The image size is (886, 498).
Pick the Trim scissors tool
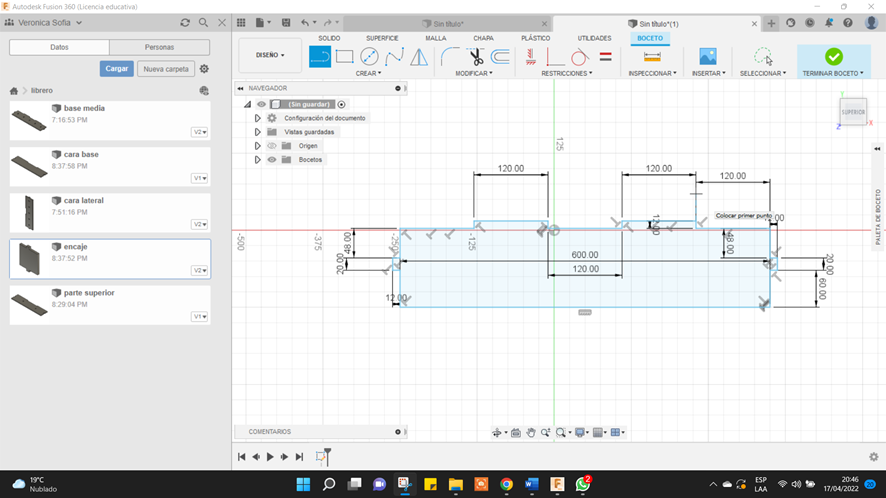476,57
